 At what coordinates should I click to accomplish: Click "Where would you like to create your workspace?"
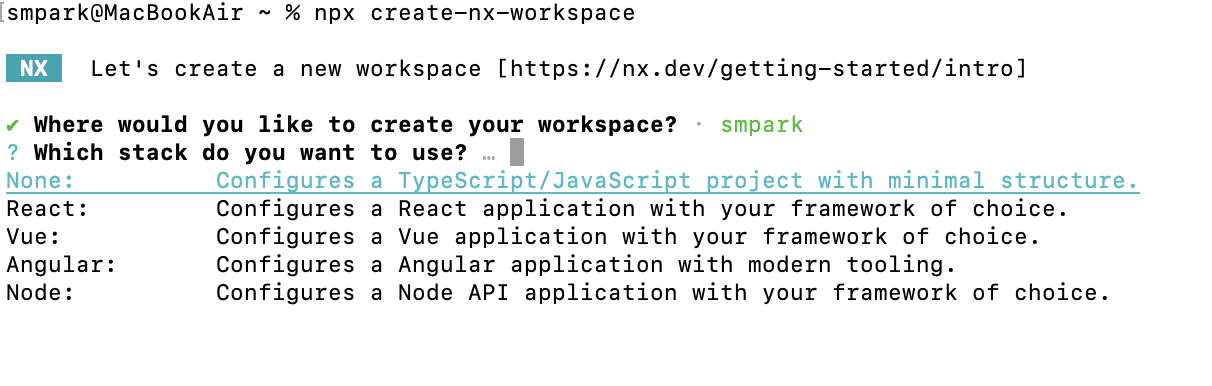(355, 125)
